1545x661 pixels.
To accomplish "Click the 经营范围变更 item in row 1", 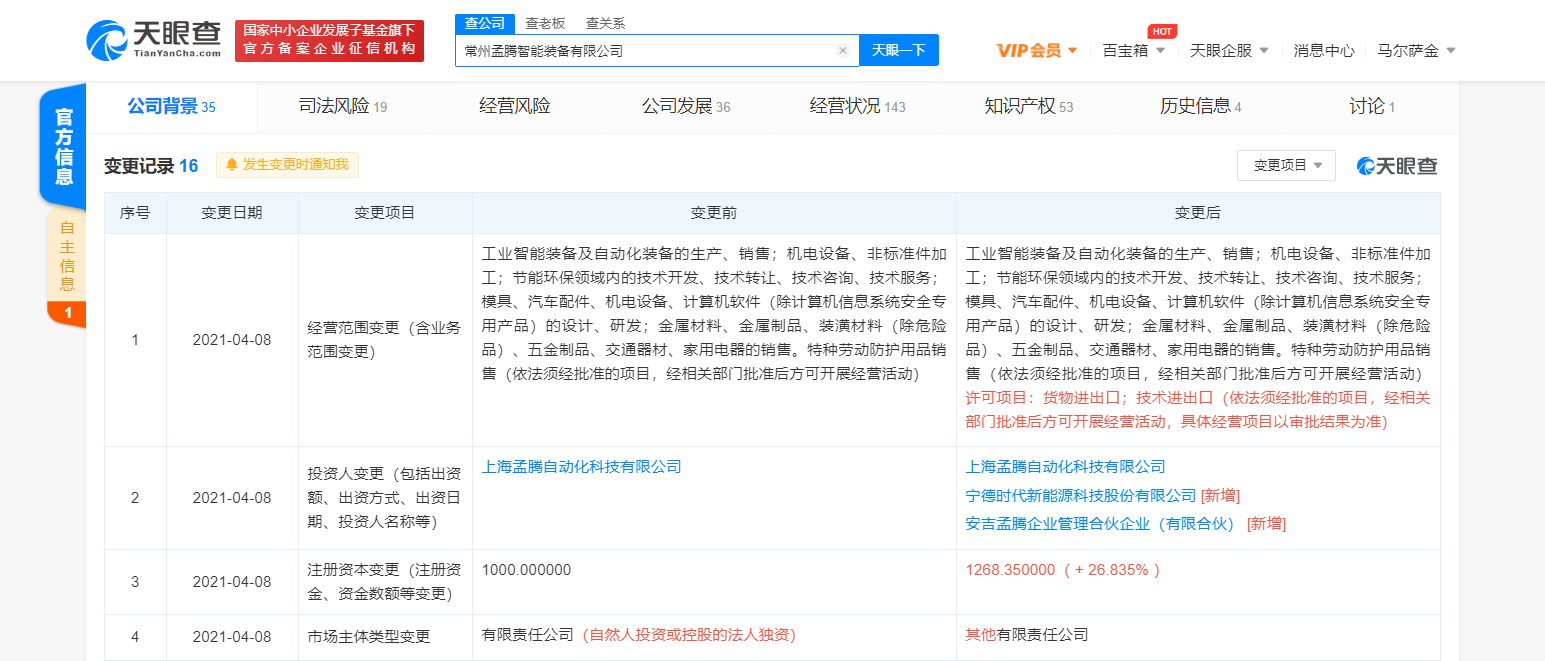I will (384, 340).
